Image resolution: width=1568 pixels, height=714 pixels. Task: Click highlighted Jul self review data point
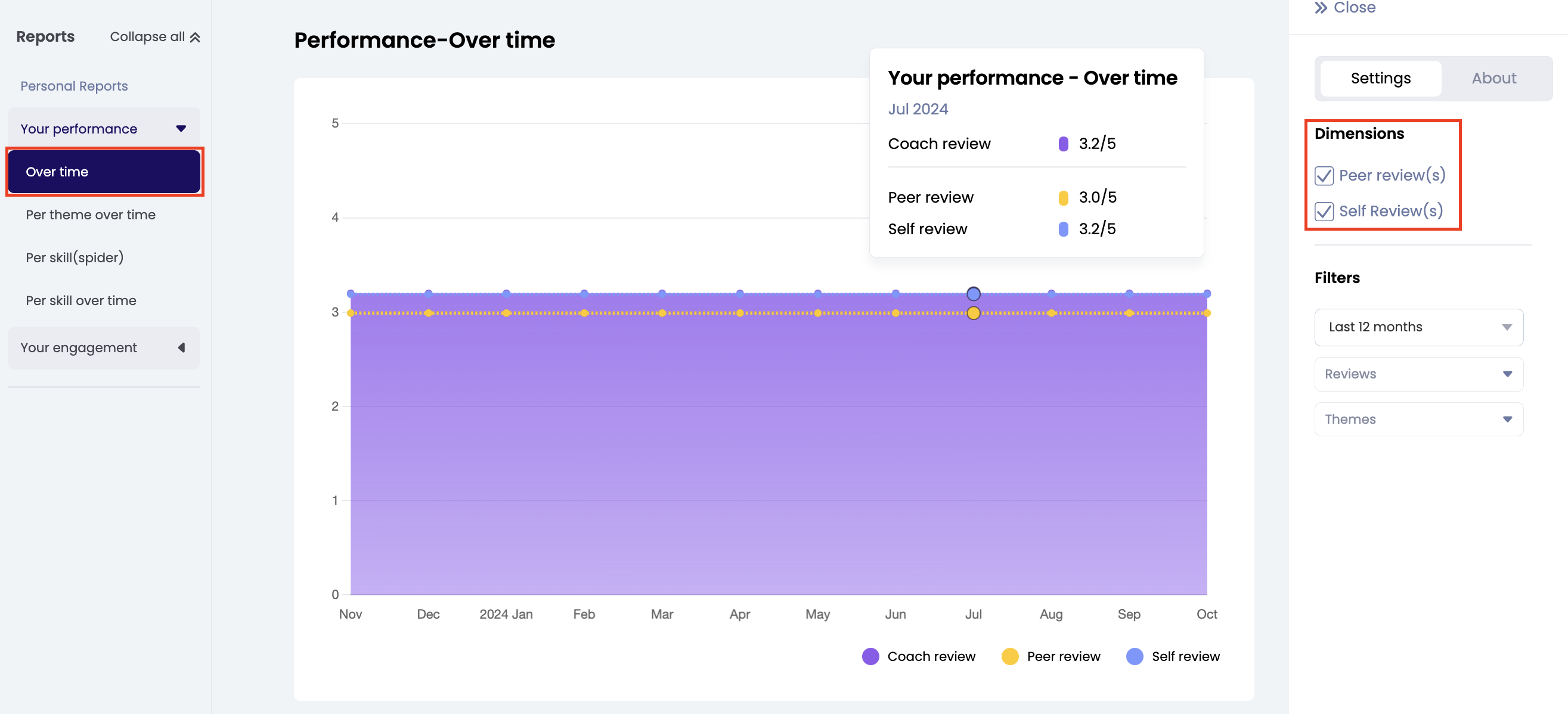pos(974,294)
